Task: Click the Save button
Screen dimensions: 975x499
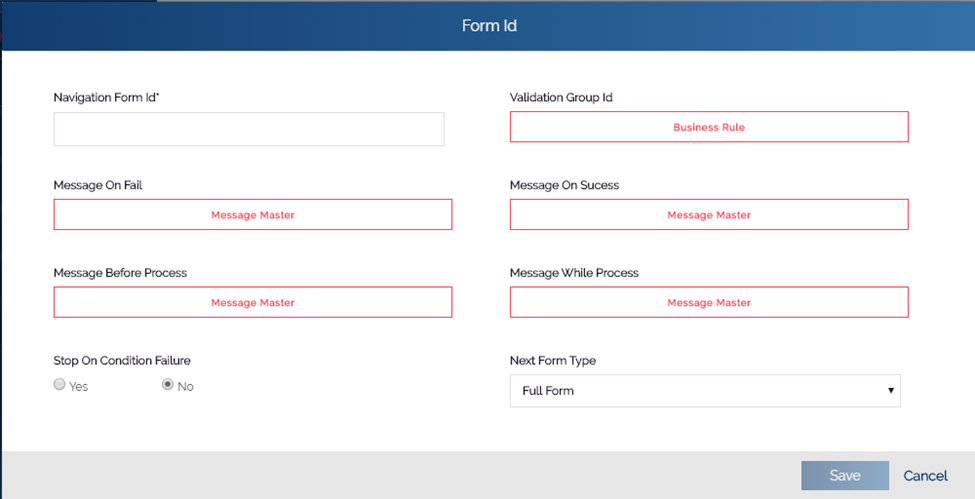Action: point(845,476)
